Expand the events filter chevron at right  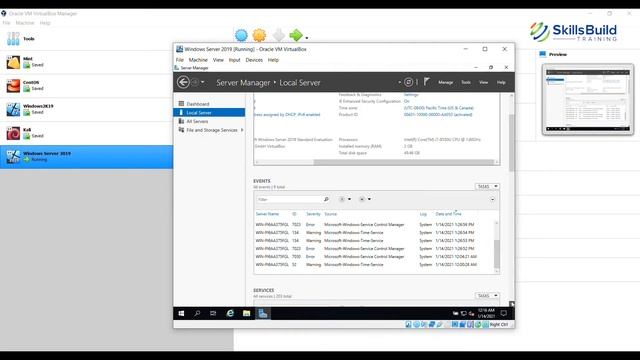coord(492,199)
